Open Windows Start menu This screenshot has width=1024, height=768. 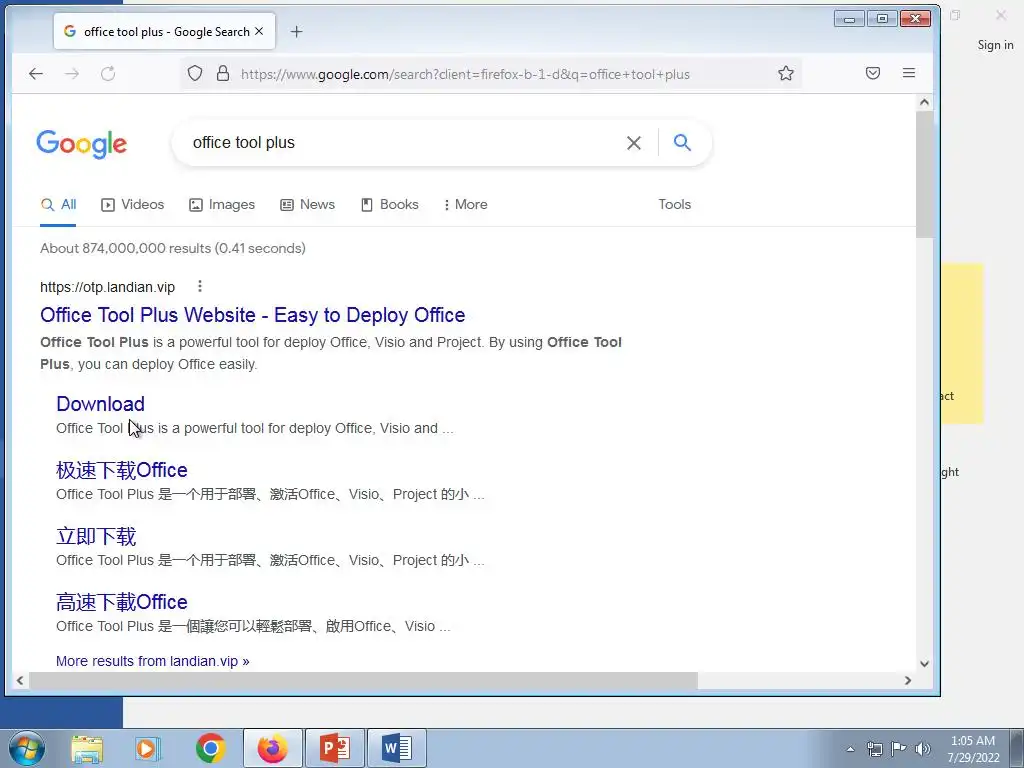[26, 748]
